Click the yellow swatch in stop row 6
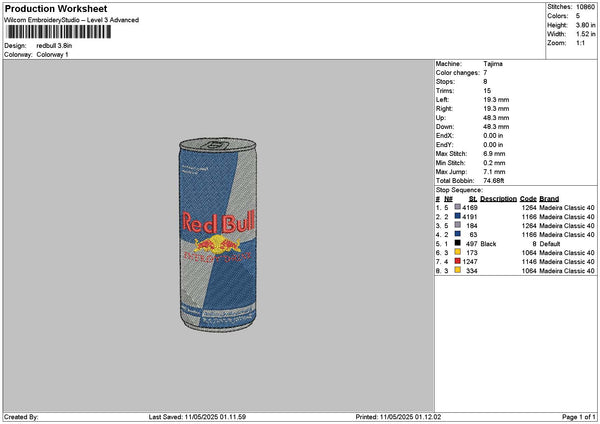Viewport: 600px width, 424px height. click(457, 252)
